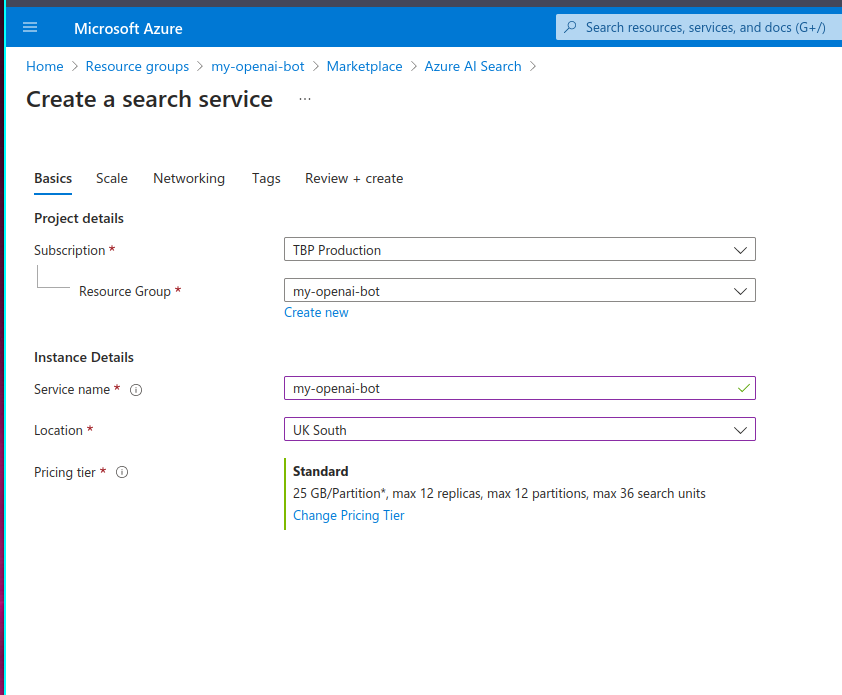
Task: Open the Location dropdown
Action: 740,430
